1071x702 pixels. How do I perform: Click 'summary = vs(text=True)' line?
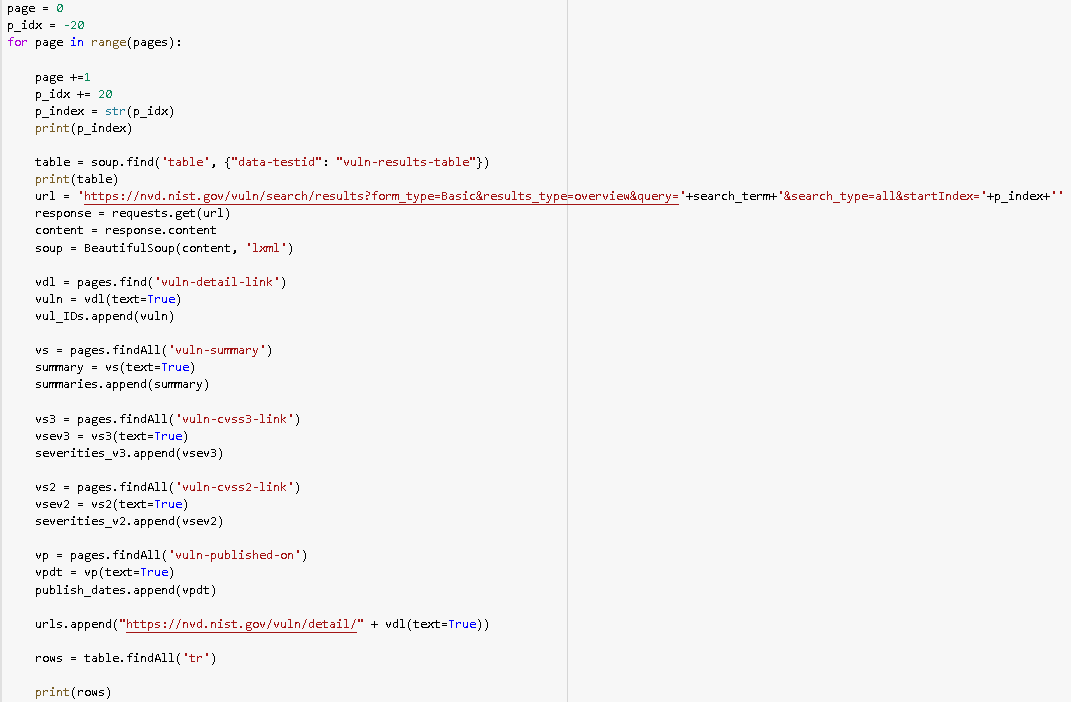(115, 367)
